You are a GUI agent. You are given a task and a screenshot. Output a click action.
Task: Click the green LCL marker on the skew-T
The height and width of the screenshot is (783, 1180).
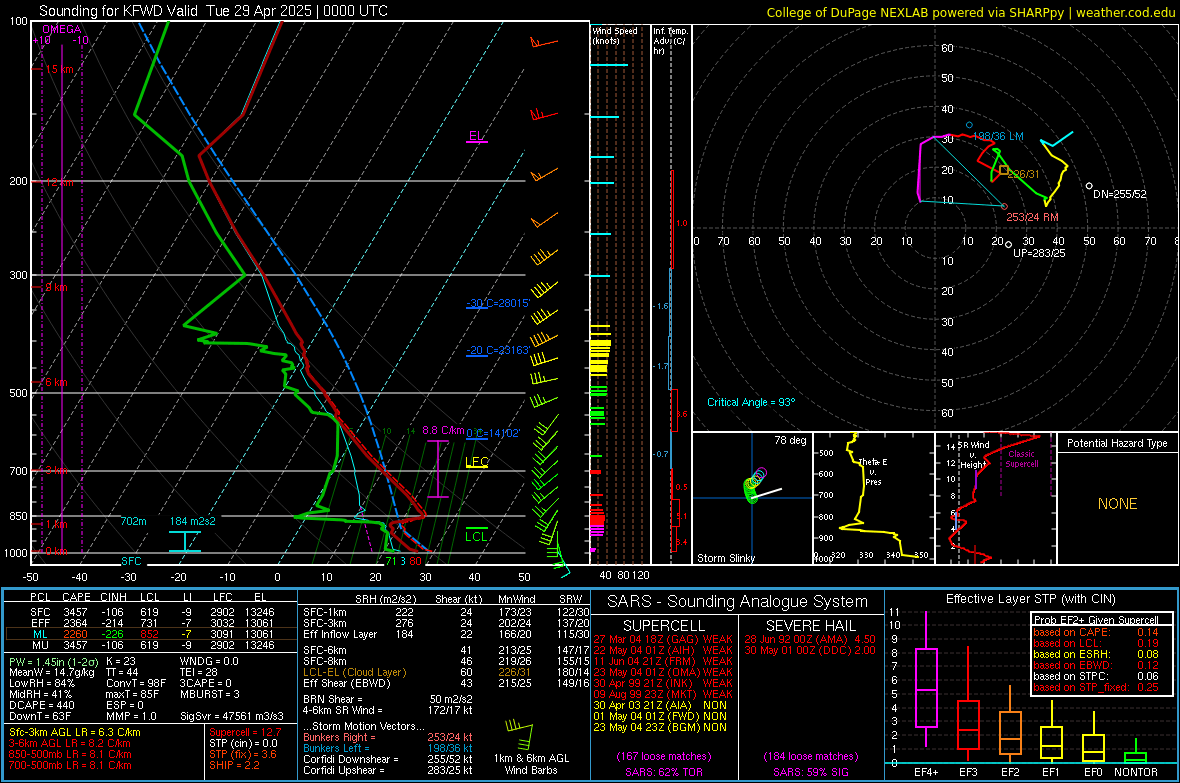tap(476, 535)
